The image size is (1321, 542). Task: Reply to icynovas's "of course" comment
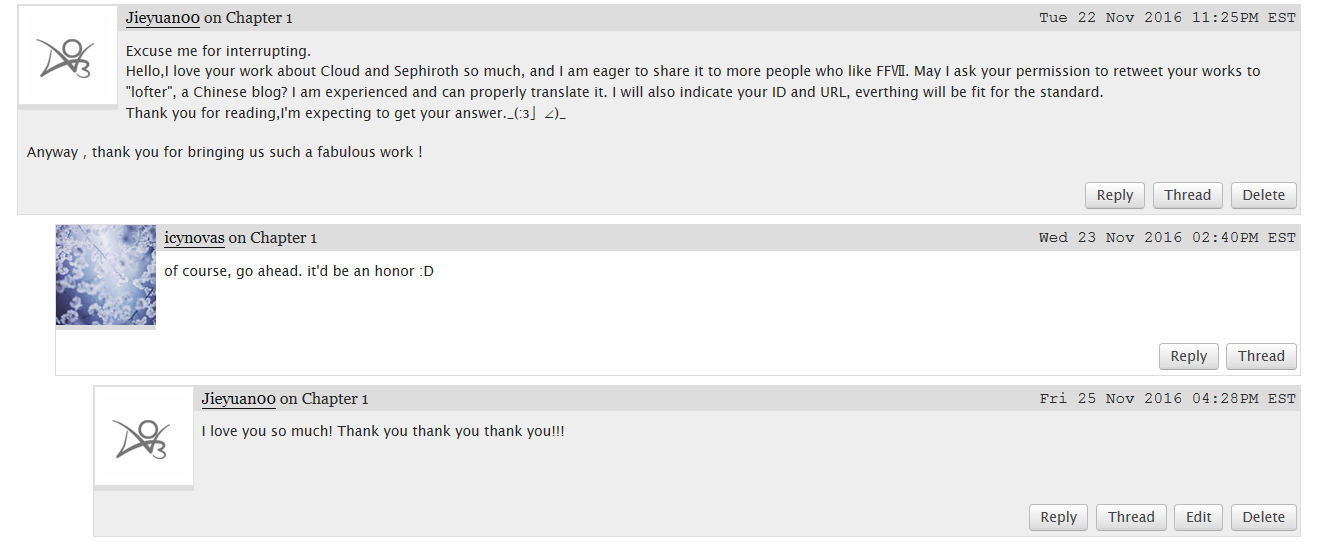[1188, 356]
